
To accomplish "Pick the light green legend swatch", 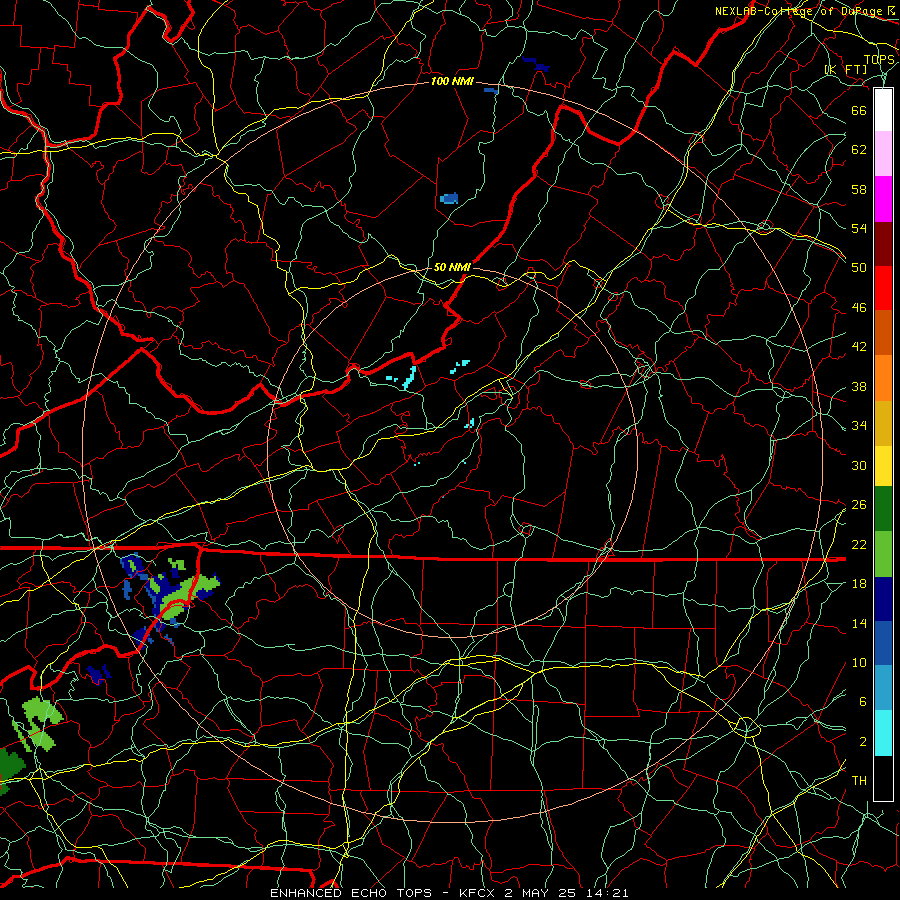I will click(883, 554).
